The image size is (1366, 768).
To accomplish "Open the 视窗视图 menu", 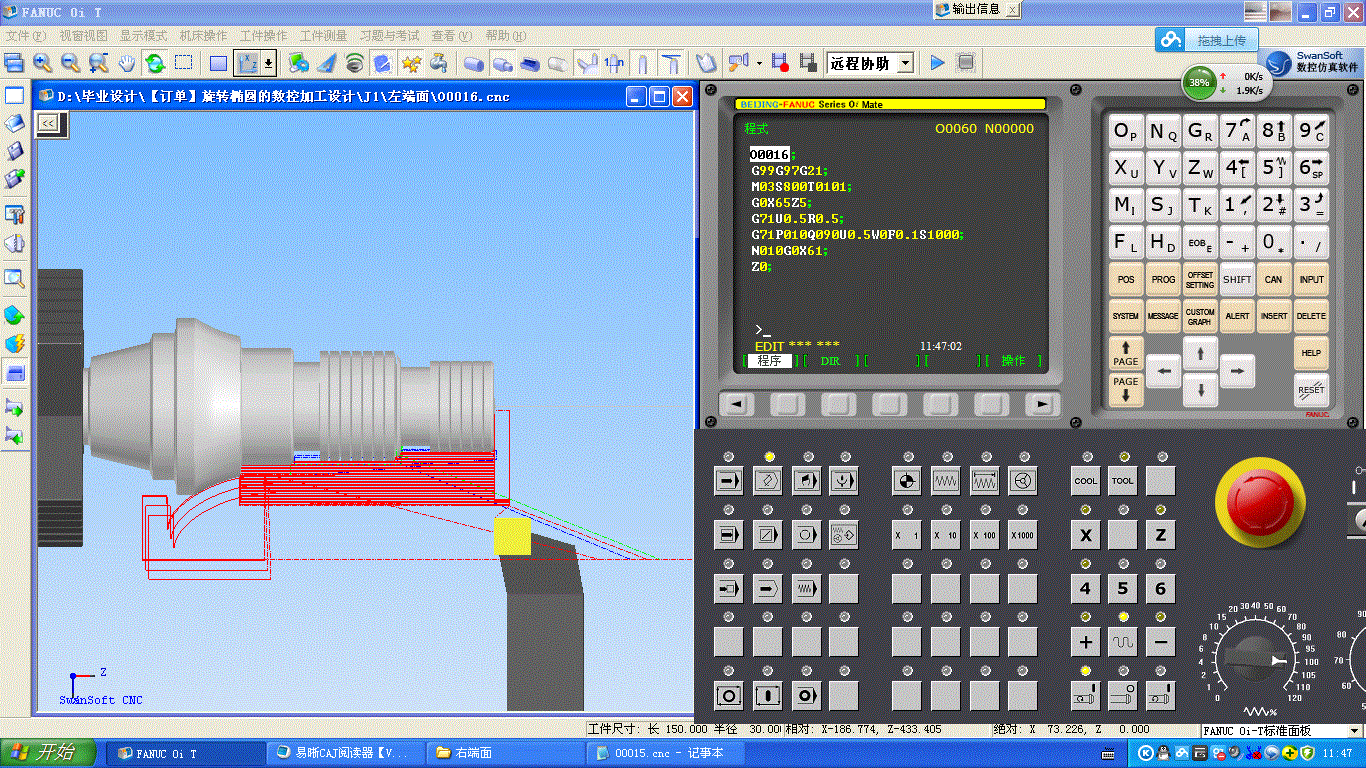I will click(x=83, y=35).
